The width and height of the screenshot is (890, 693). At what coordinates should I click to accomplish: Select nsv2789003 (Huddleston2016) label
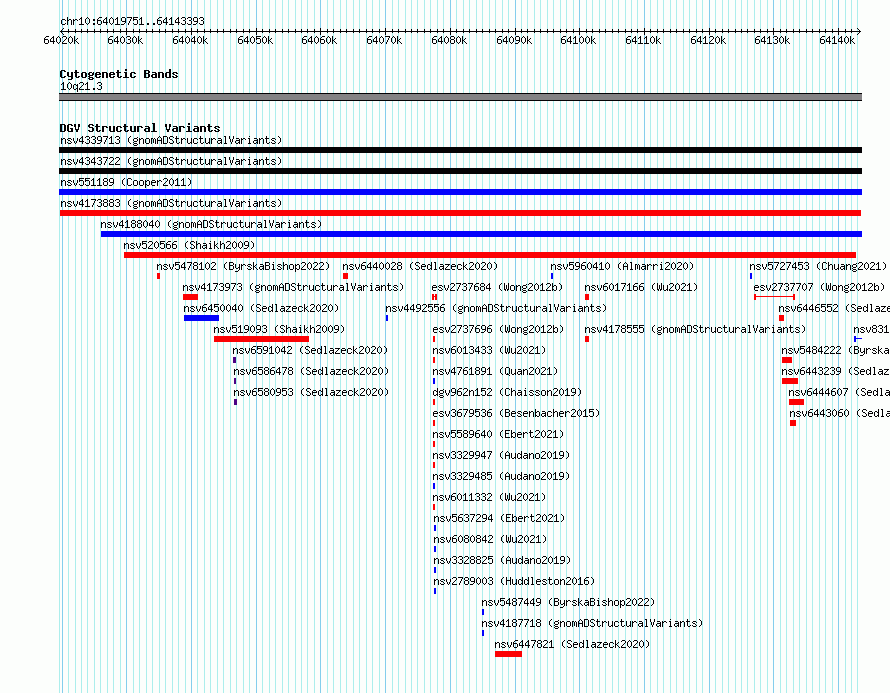514,581
